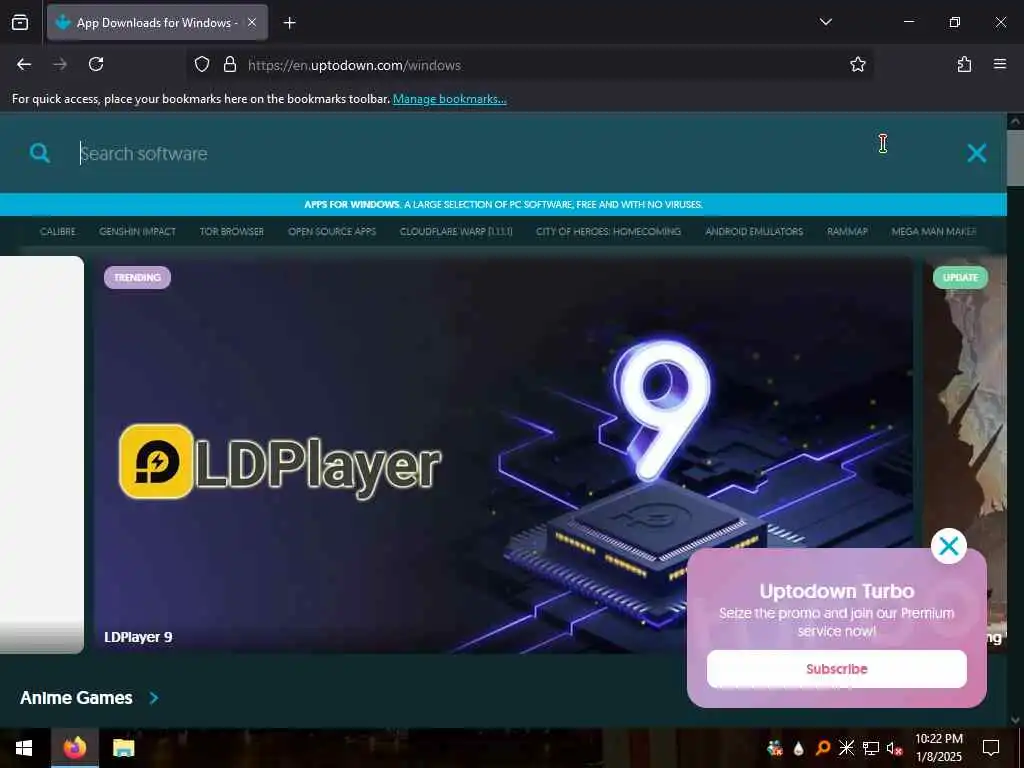Viewport: 1024px width, 768px height.
Task: Open the list all tabs dropdown
Action: (825, 22)
